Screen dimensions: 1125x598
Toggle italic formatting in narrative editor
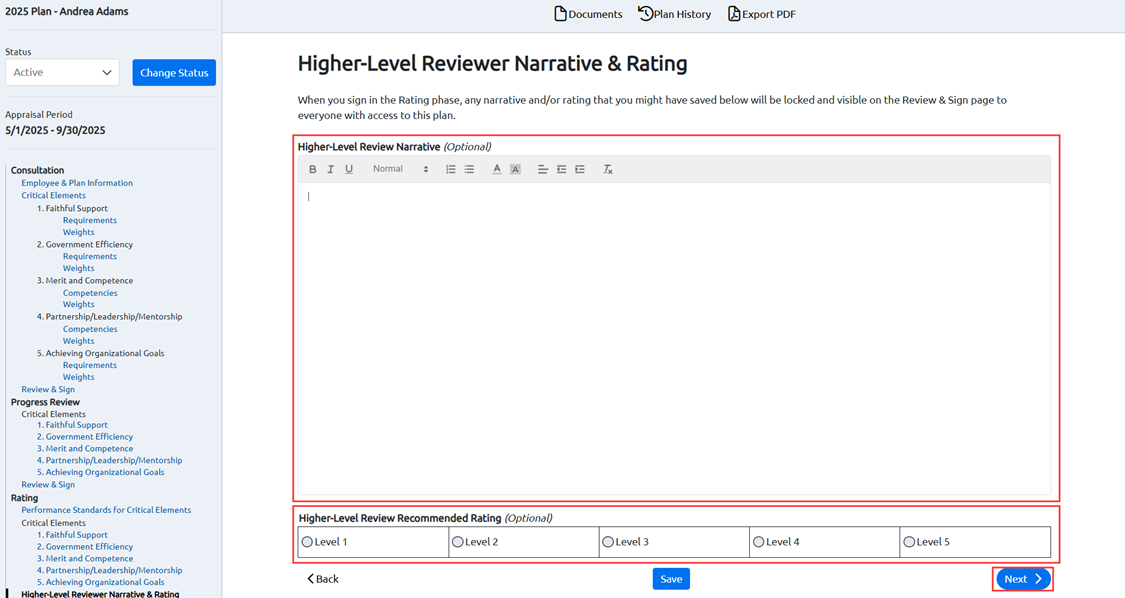pos(330,169)
